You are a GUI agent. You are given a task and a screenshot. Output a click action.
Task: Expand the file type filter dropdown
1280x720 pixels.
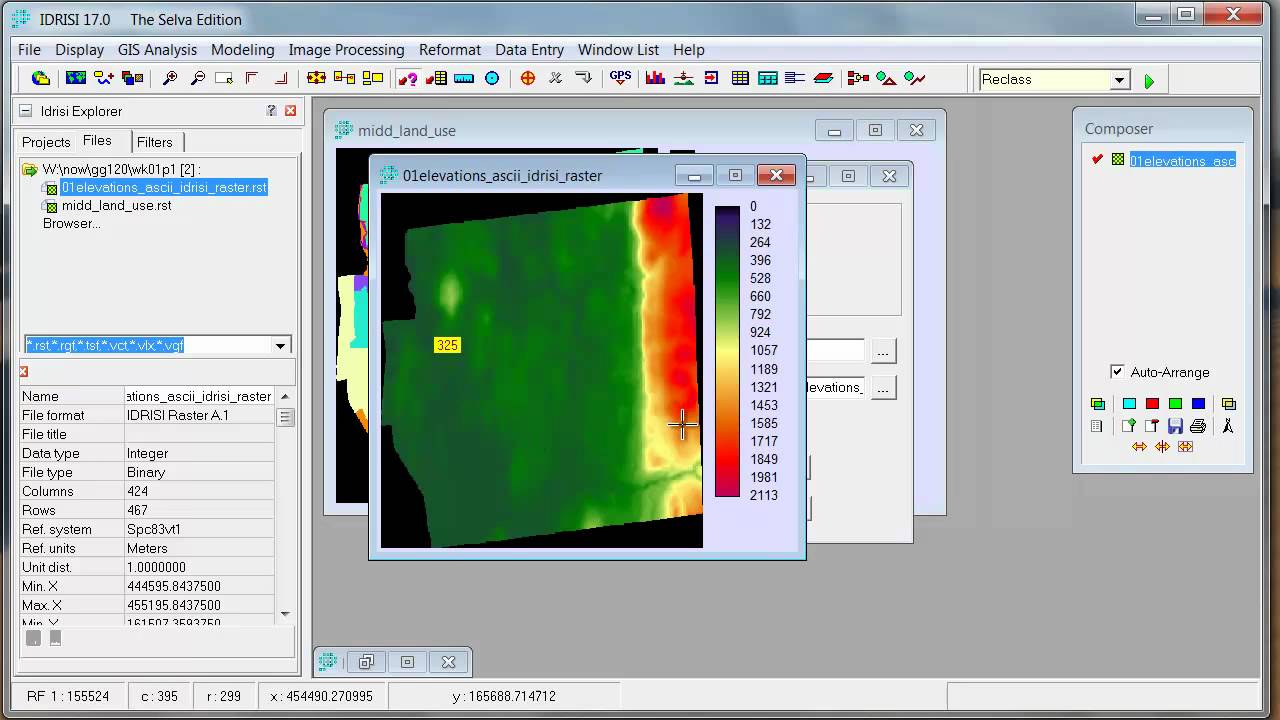coord(280,346)
